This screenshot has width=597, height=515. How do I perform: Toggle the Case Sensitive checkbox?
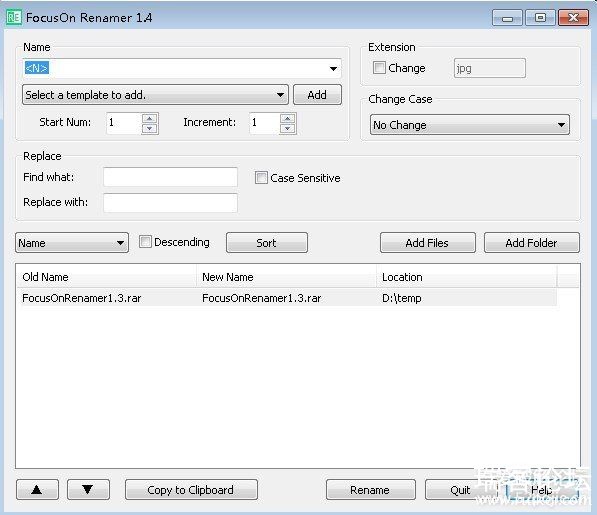point(261,178)
